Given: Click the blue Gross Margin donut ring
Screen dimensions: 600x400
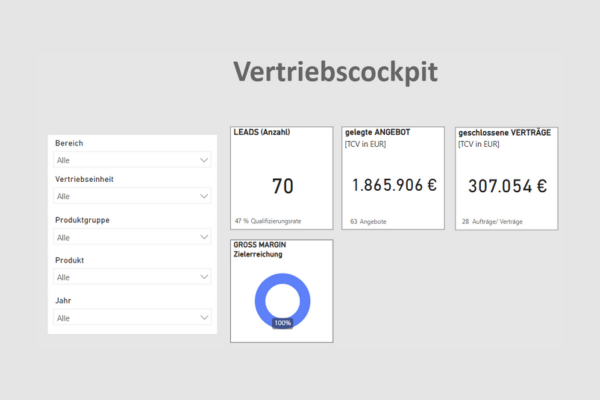Looking at the screenshot, I should coord(261,300).
